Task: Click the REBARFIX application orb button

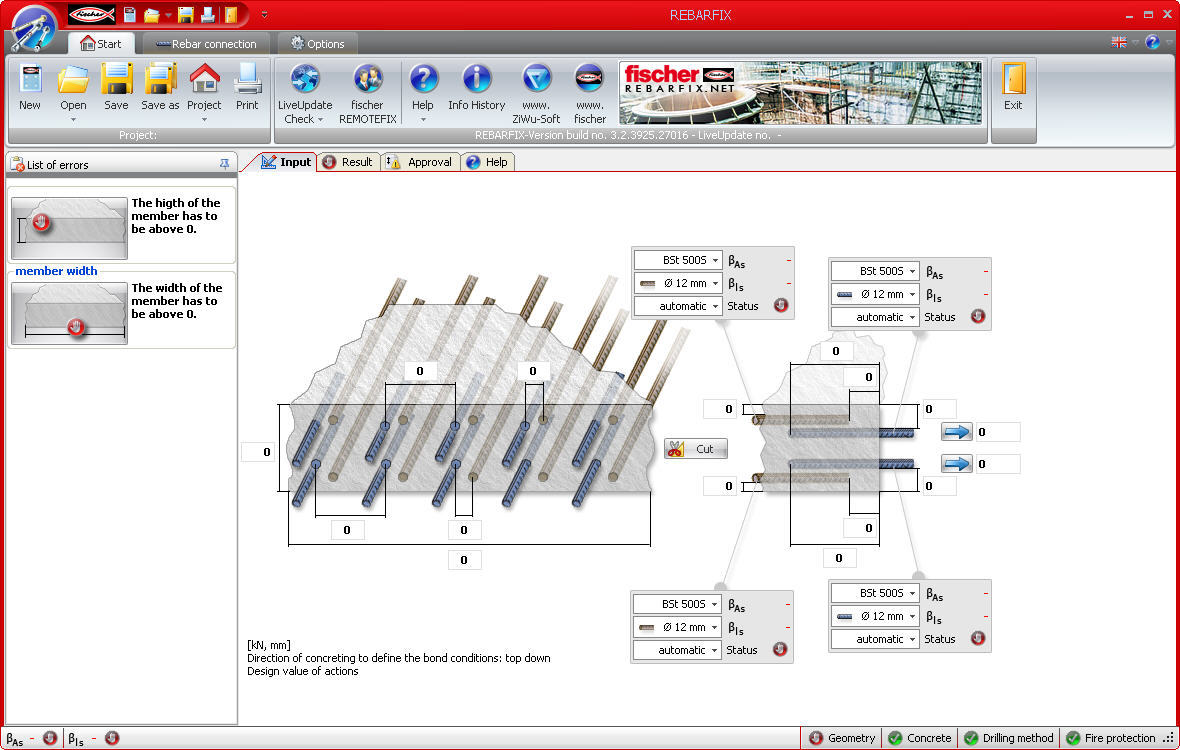Action: [x=34, y=28]
